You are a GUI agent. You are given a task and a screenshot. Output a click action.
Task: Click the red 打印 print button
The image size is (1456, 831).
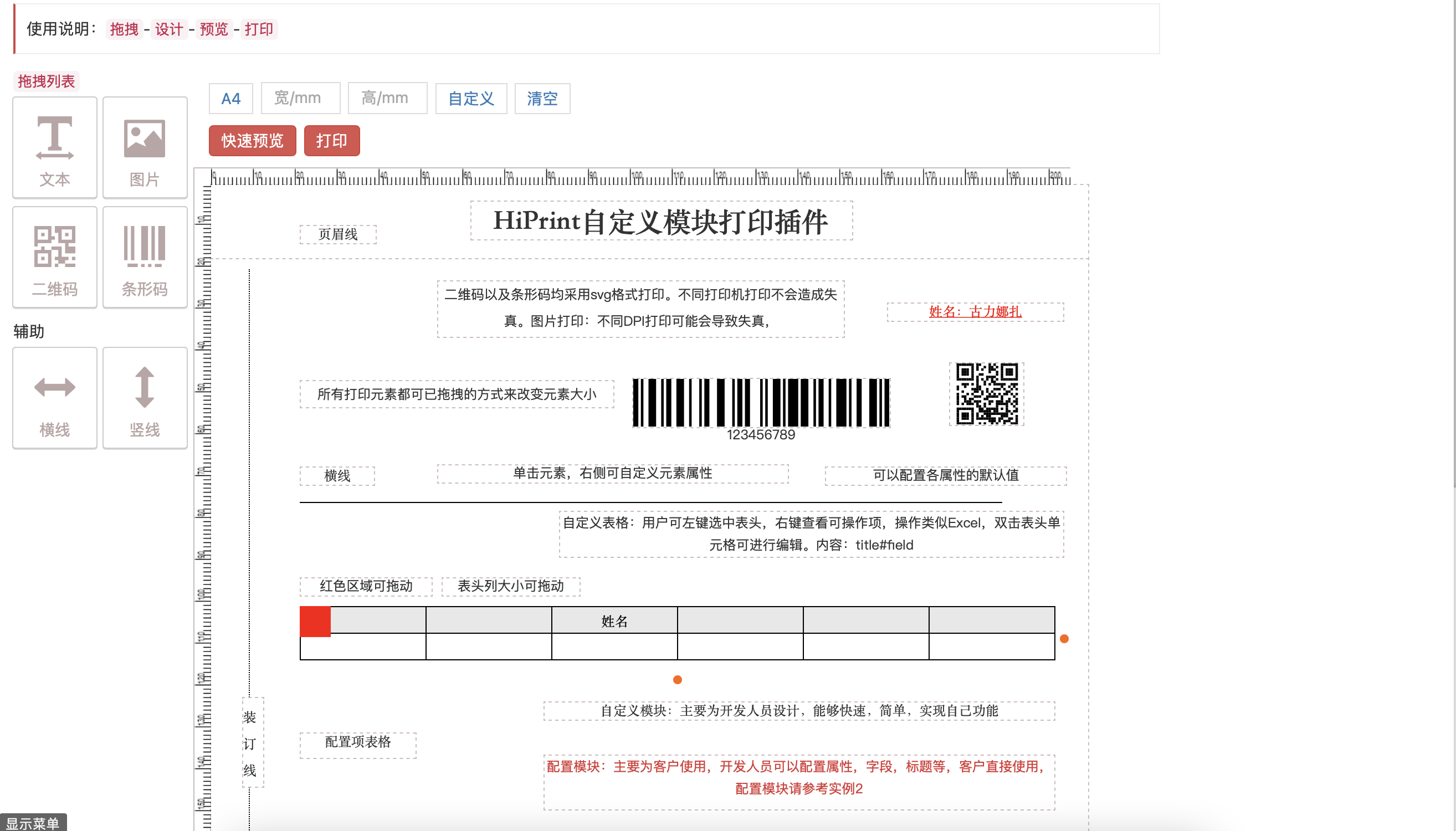pyautogui.click(x=332, y=140)
